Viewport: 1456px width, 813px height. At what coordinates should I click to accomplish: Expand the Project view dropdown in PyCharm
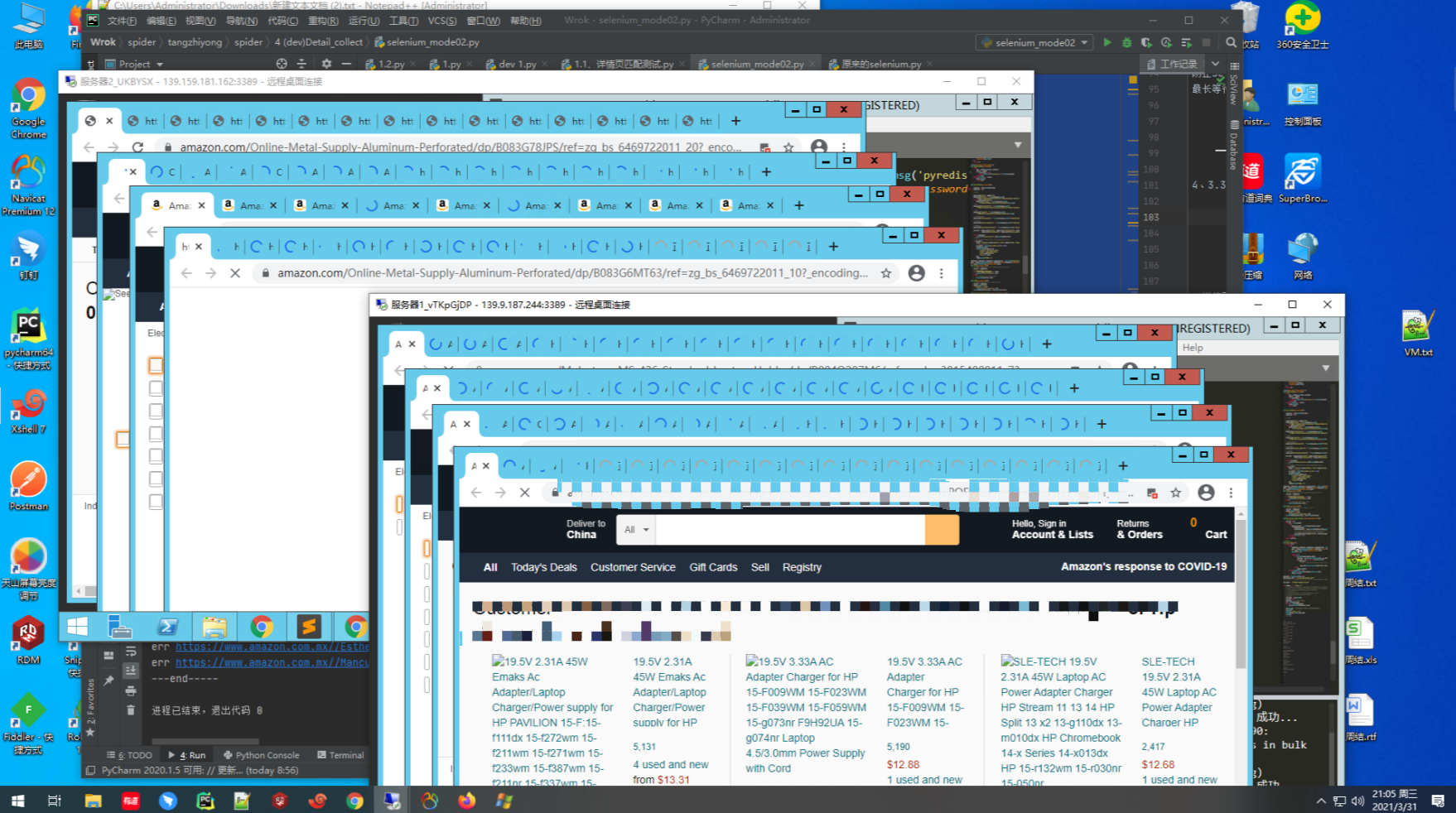(x=160, y=64)
